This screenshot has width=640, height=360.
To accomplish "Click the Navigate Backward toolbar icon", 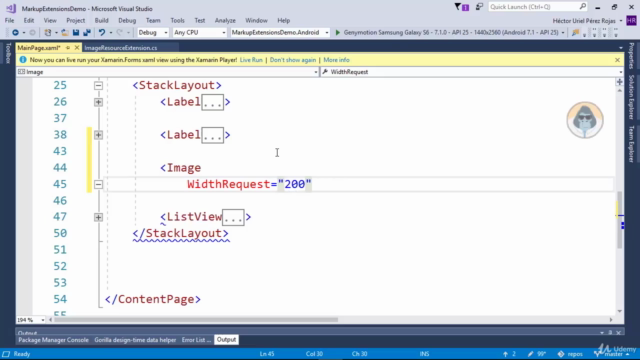I will tap(15, 33).
